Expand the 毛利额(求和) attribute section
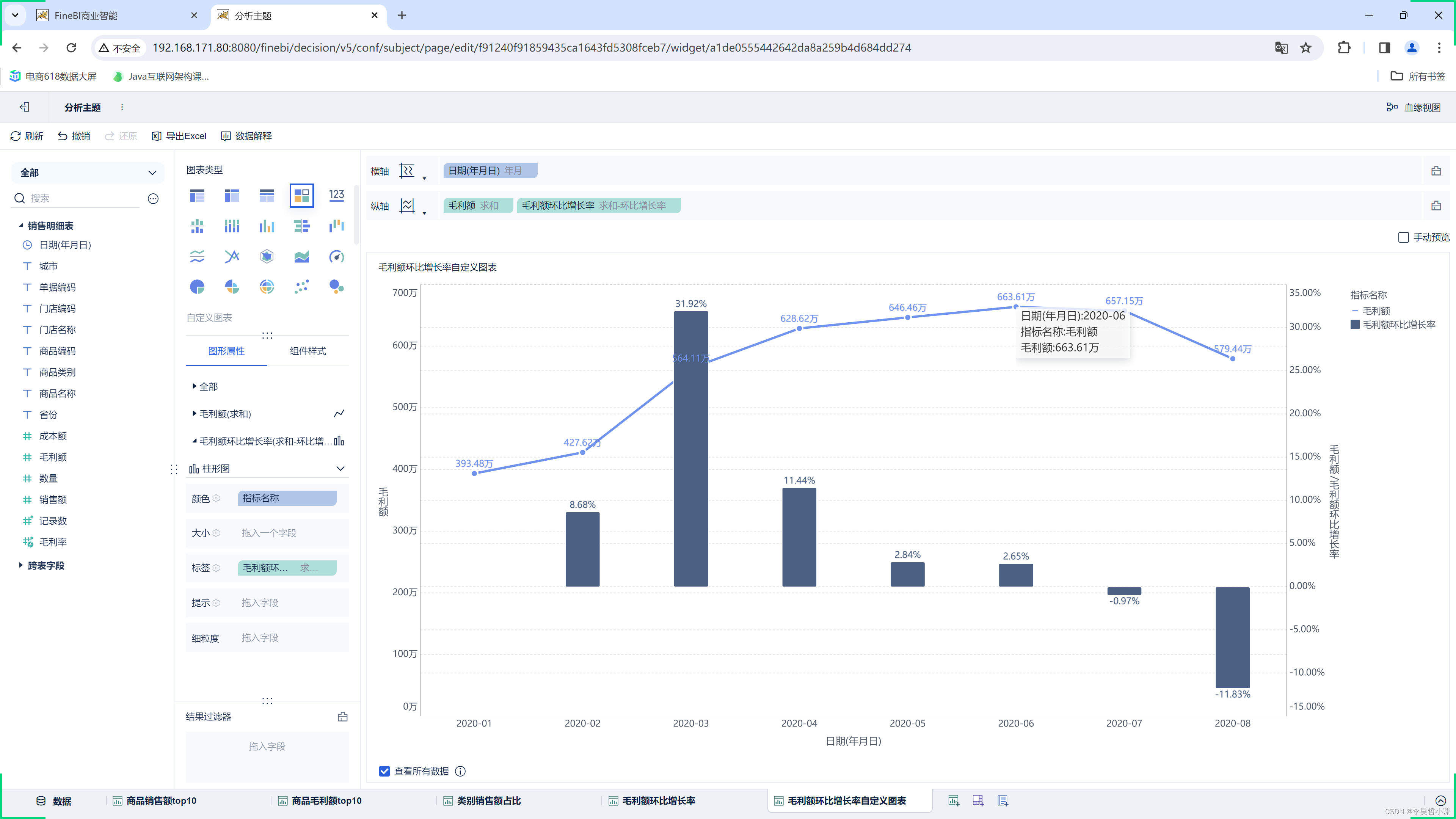This screenshot has height=819, width=1456. (195, 413)
